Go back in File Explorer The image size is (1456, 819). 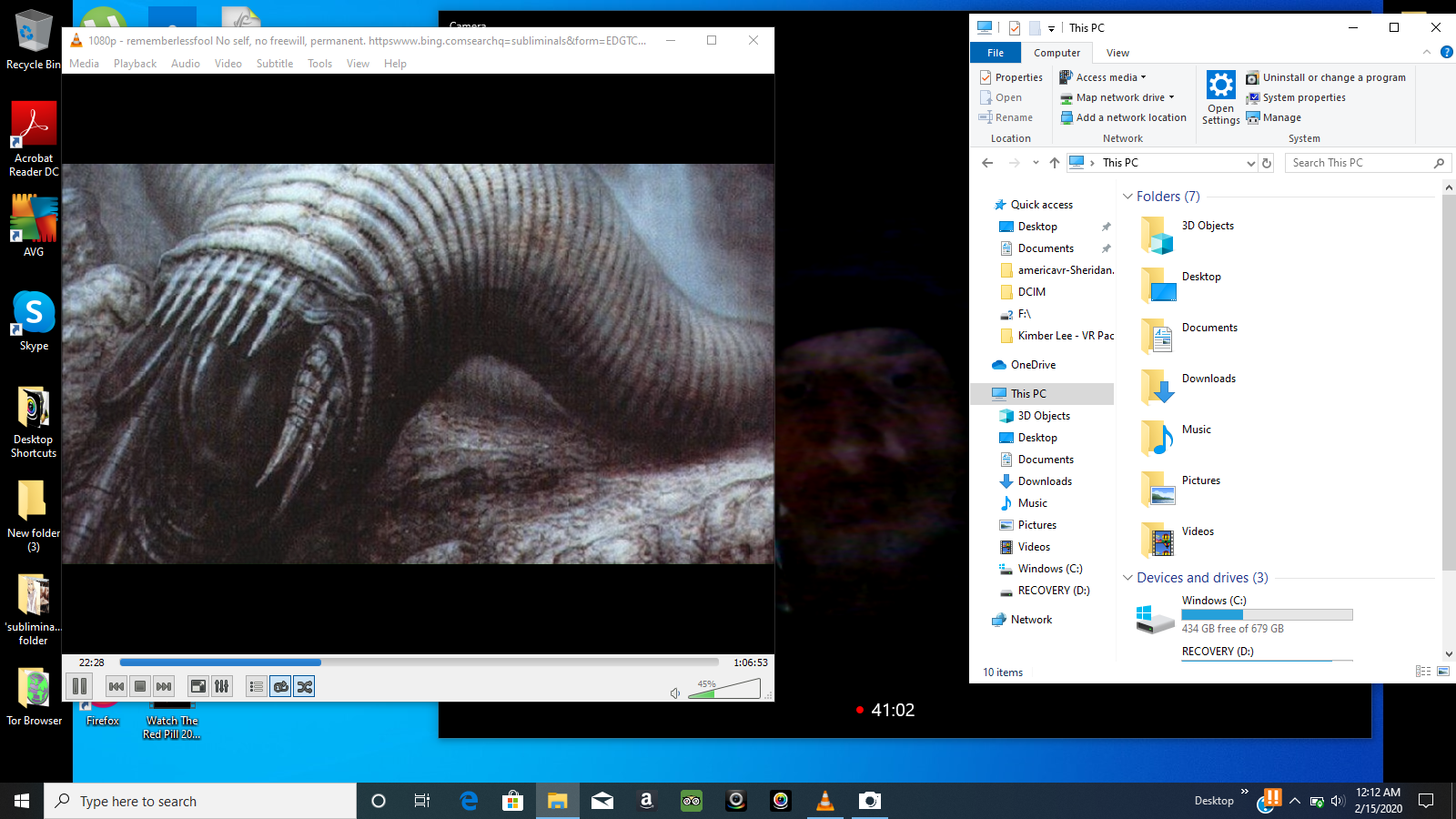coord(987,163)
